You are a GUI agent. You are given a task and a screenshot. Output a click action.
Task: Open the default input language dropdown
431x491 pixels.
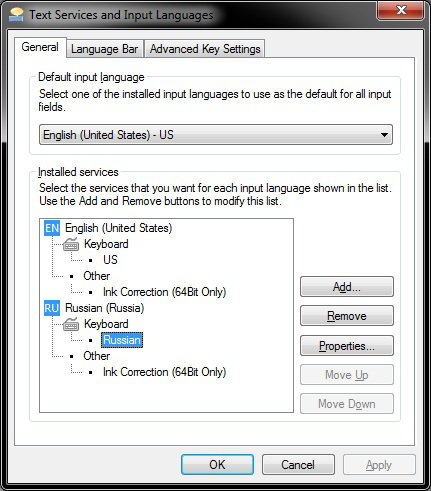pyautogui.click(x=216, y=135)
